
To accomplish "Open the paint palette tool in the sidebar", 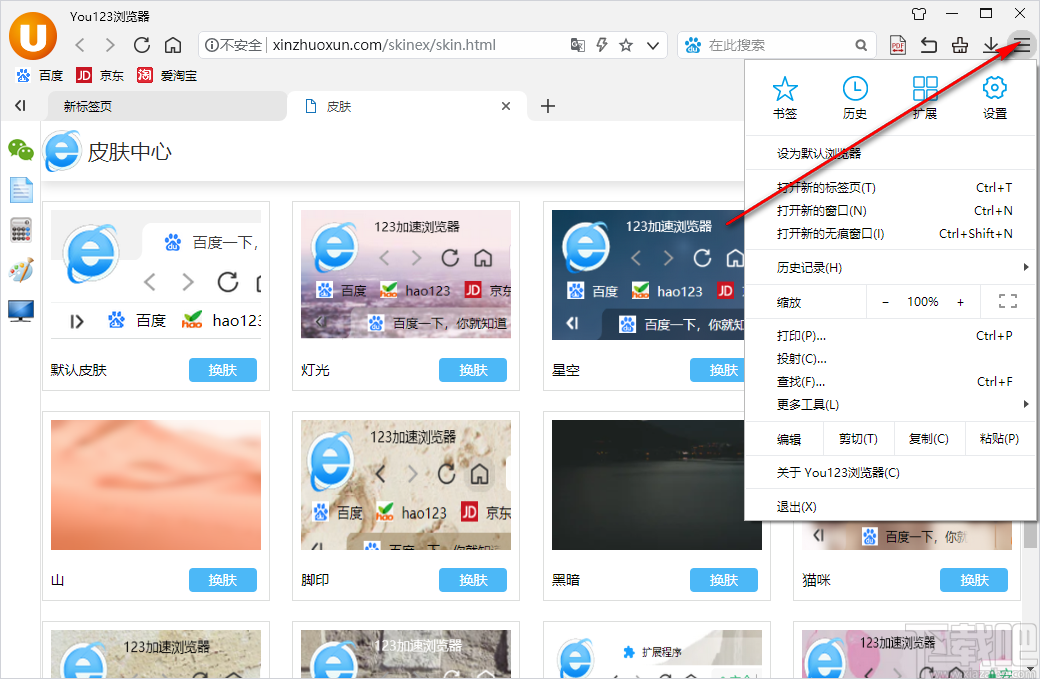I will tap(21, 270).
